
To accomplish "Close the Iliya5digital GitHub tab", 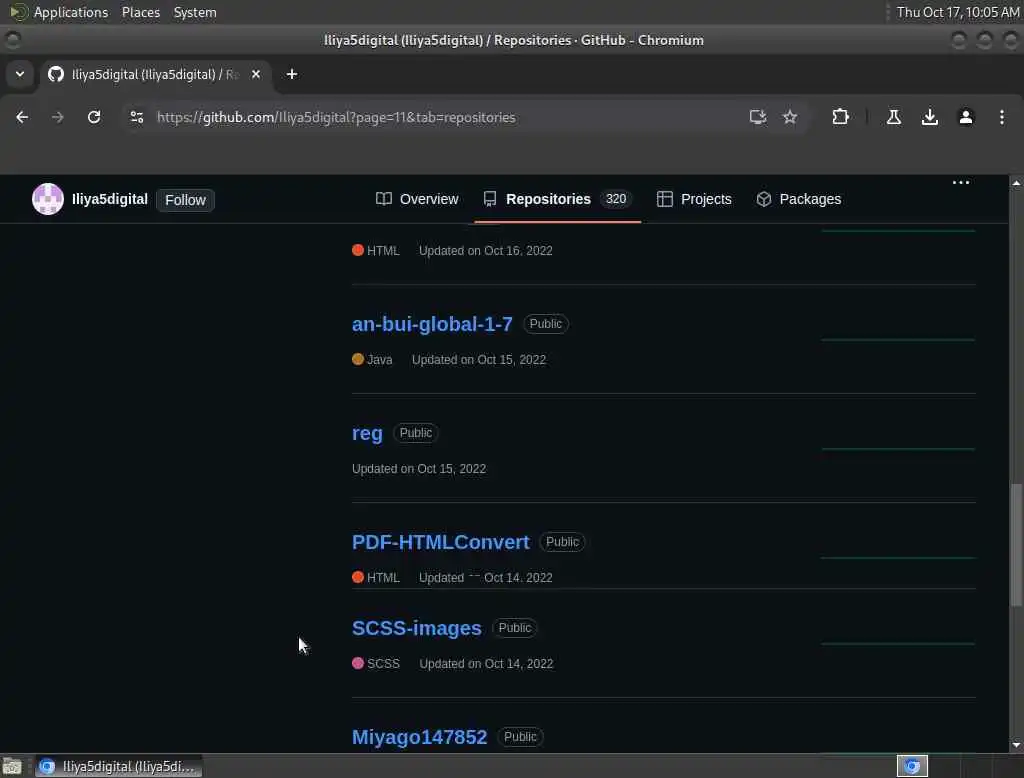I will point(256,74).
